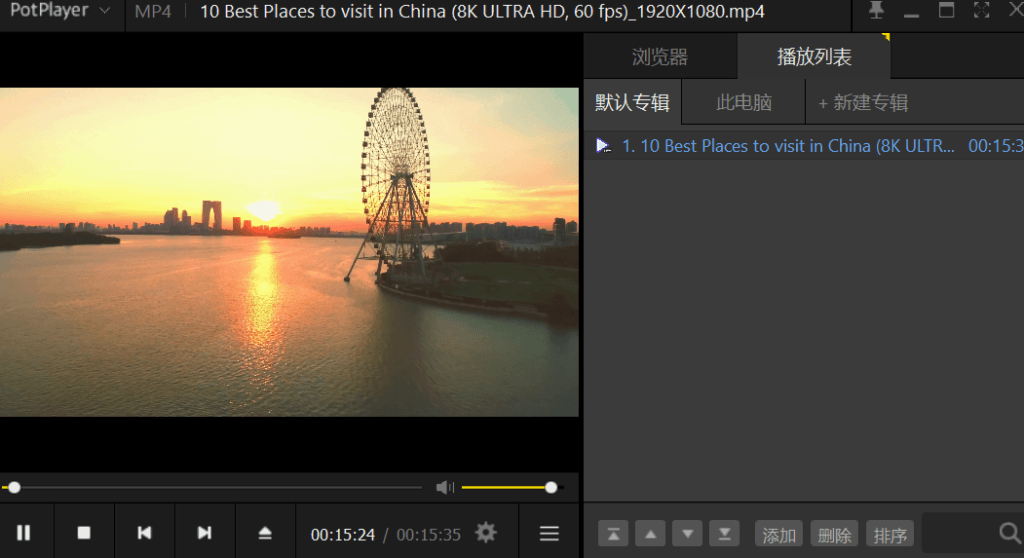Click the total duration 00:15:35
The width and height of the screenshot is (1024, 558).
pyautogui.click(x=428, y=534)
